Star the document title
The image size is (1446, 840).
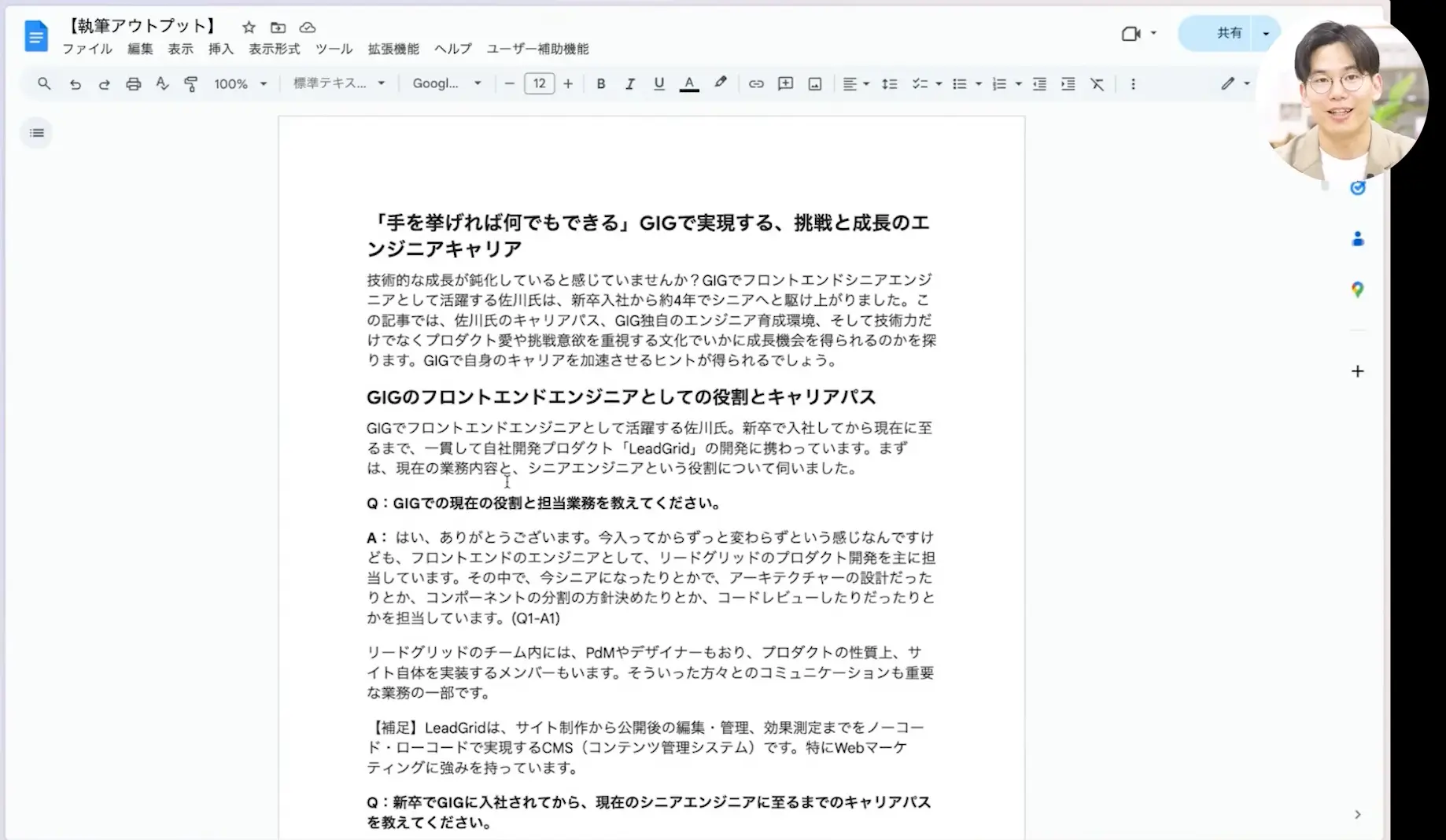[x=249, y=28]
